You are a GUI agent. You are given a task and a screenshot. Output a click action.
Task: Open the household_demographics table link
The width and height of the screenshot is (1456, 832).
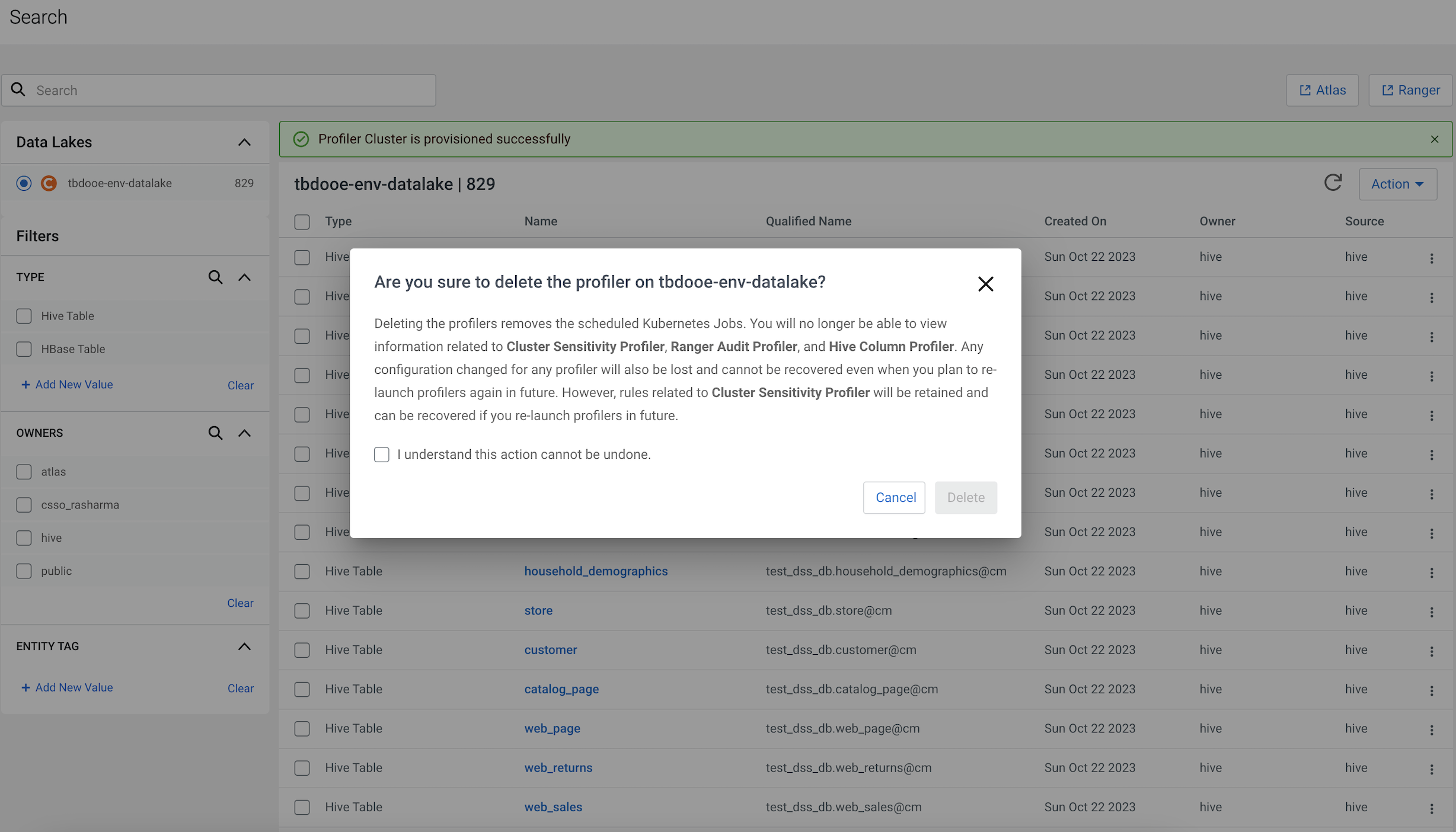(x=595, y=571)
